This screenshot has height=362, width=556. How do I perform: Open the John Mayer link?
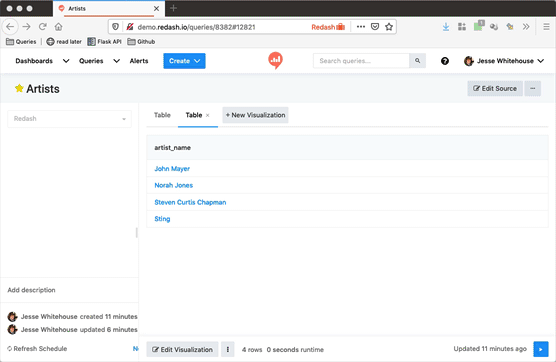(x=172, y=169)
